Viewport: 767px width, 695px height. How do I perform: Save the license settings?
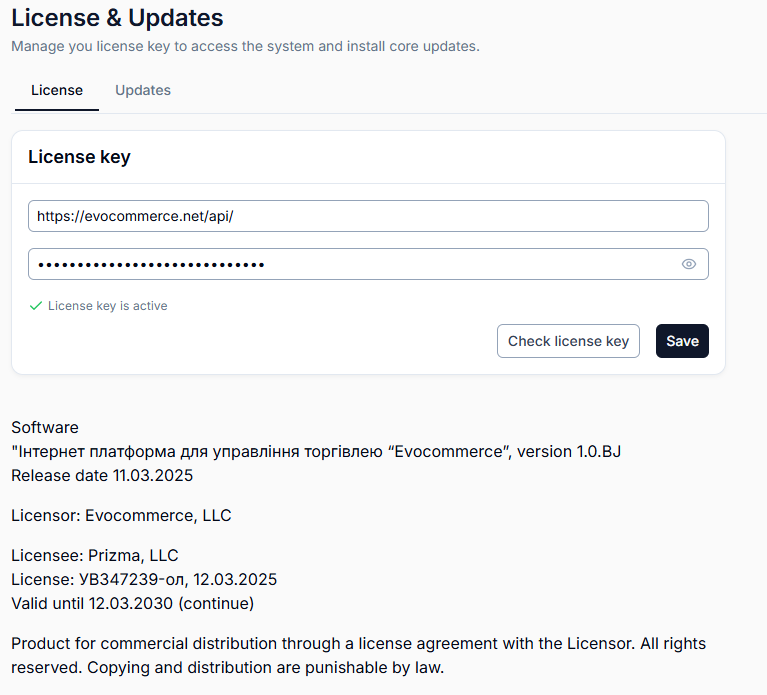[x=682, y=341]
